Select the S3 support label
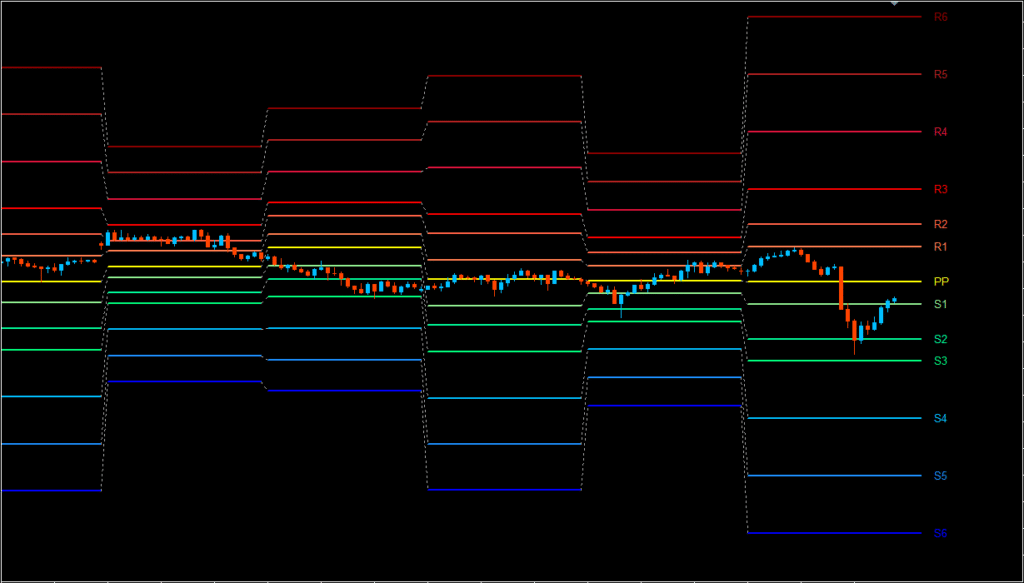The height and width of the screenshot is (583, 1024). 940,361
